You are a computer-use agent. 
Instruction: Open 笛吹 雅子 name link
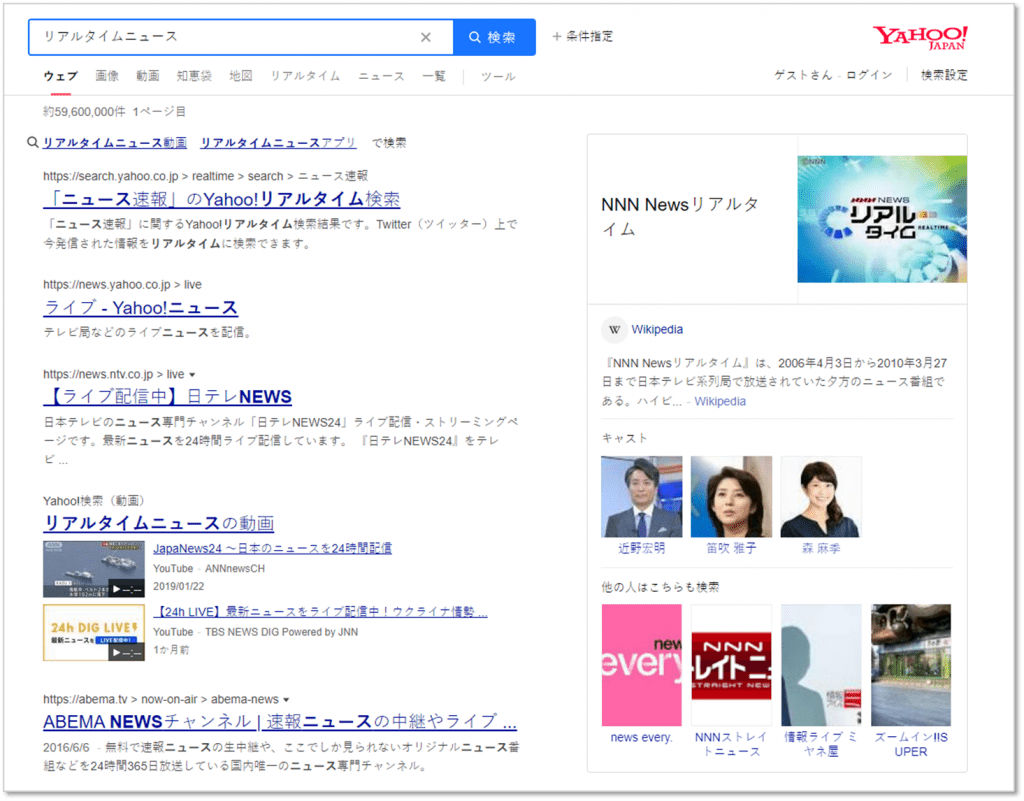pos(731,548)
